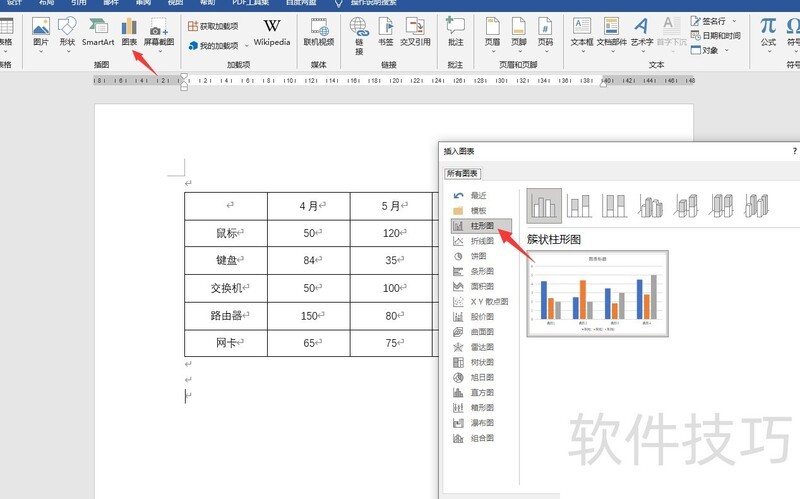Click the 图表 (Chart) icon in ribbon
The image size is (800, 499).
click(129, 32)
